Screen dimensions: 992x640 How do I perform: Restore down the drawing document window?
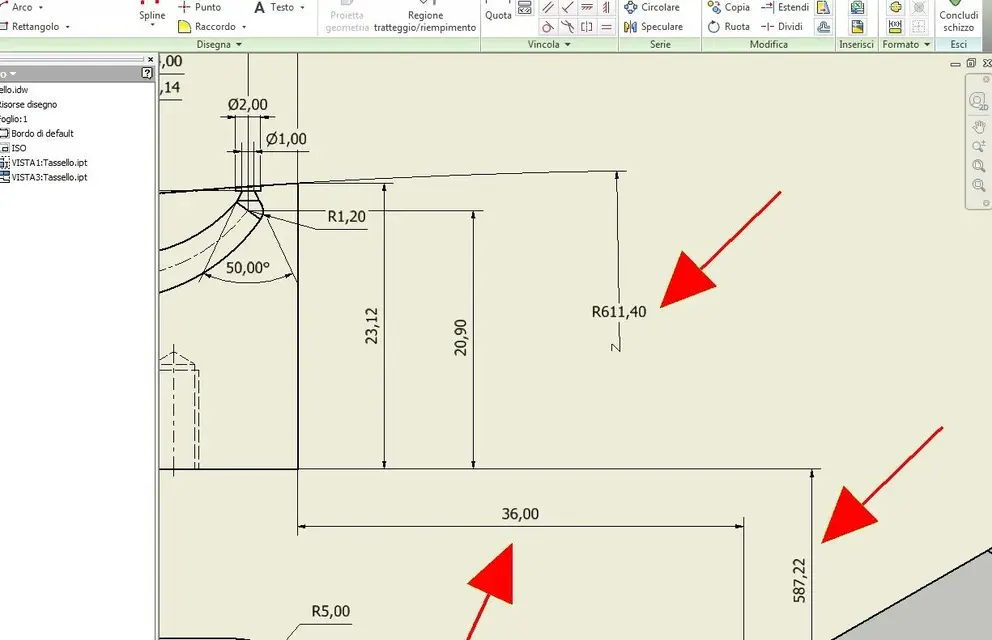[x=971, y=63]
